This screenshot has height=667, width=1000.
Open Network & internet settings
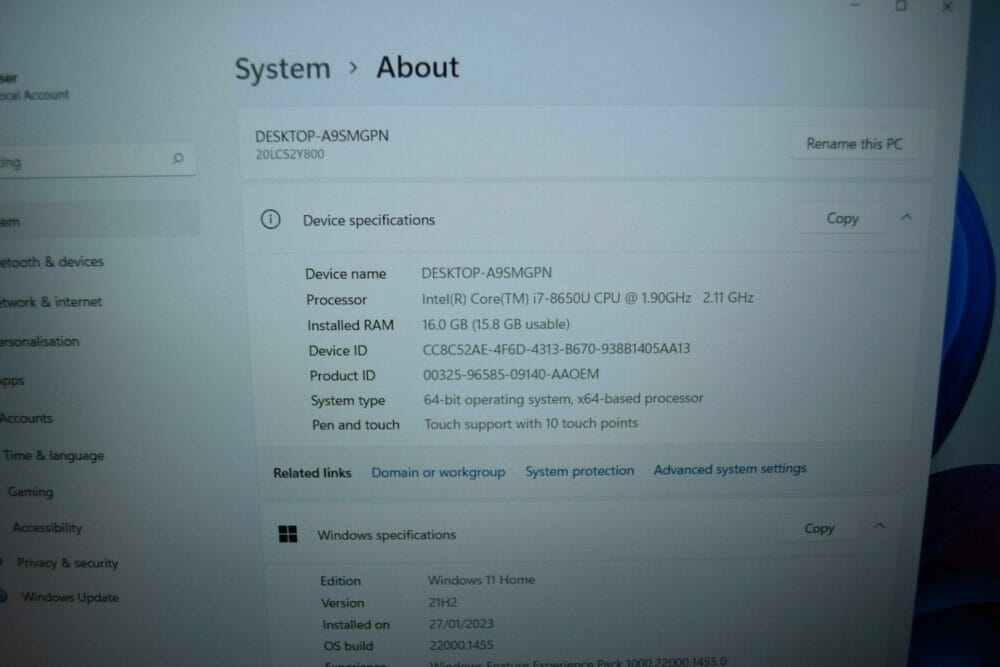(51, 302)
